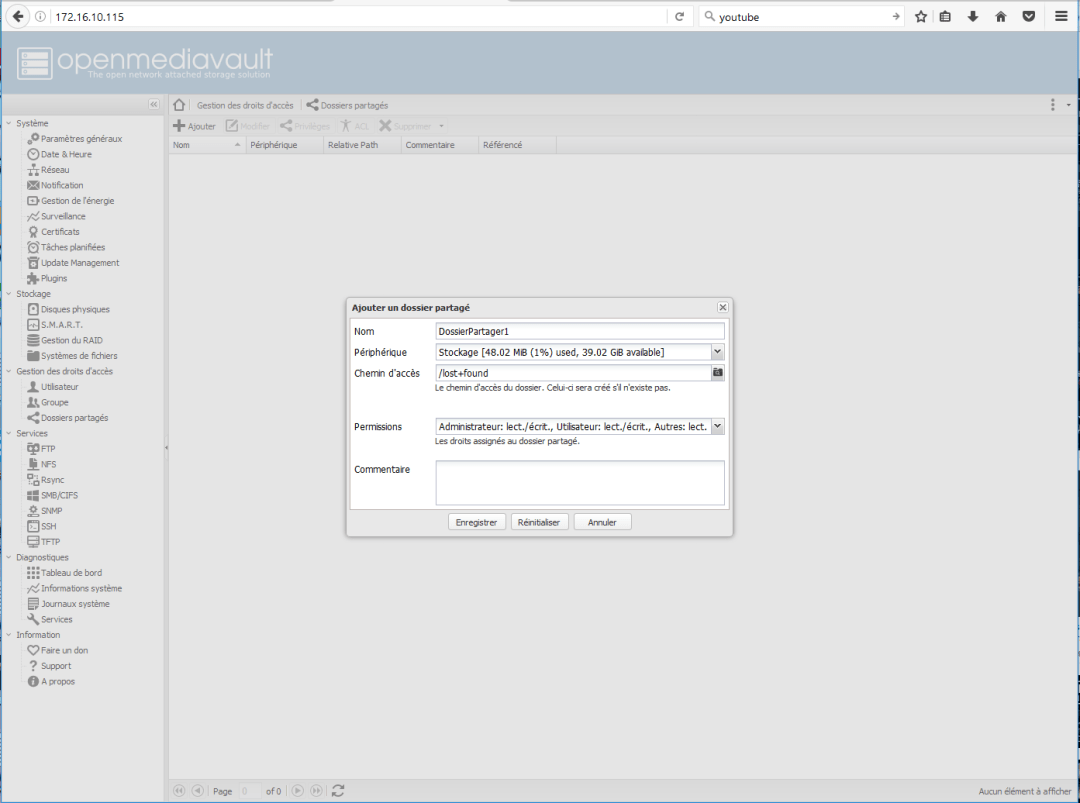Open SMB/CIFS service settings

58,495
